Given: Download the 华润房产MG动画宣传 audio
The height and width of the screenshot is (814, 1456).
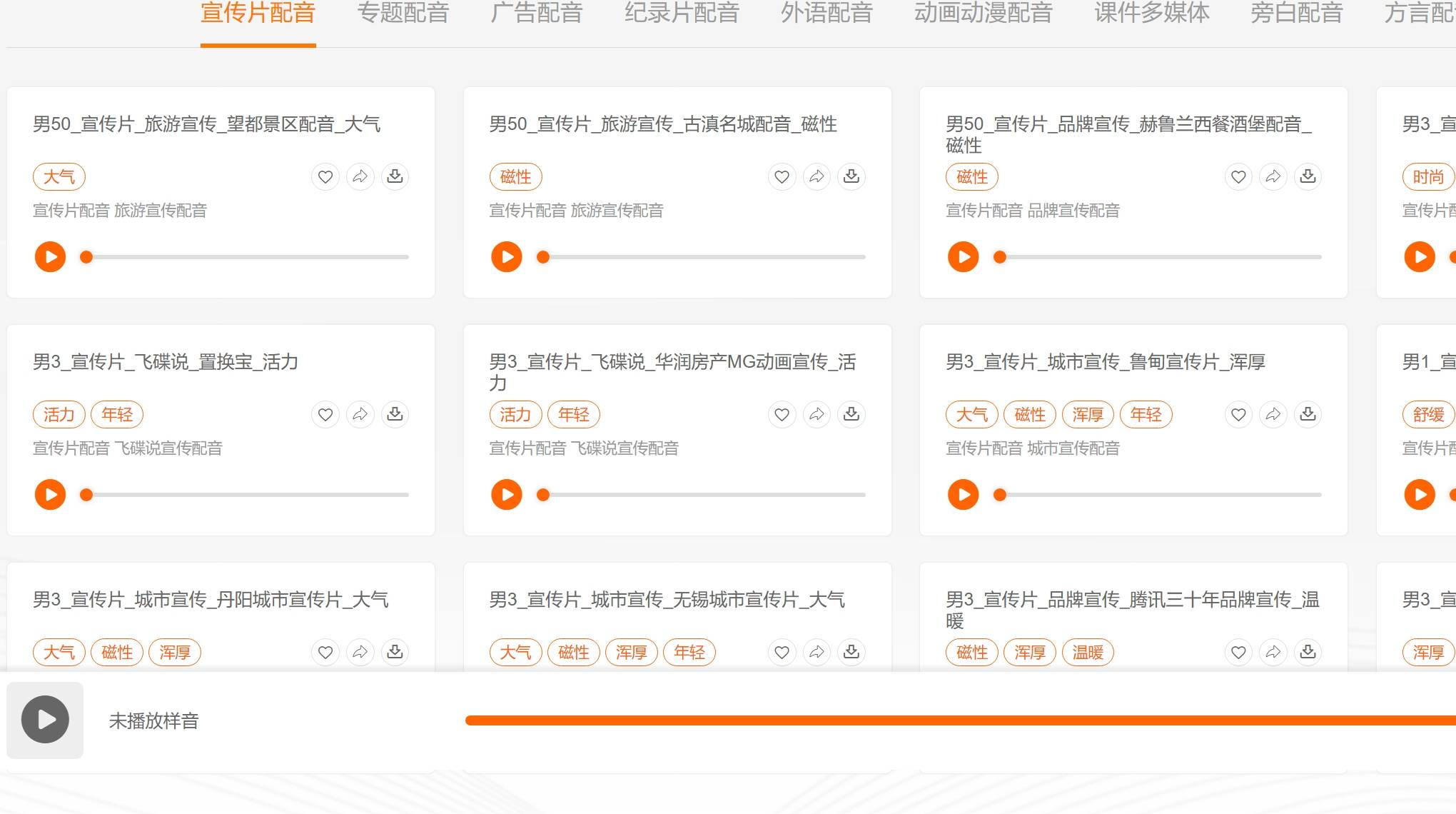Looking at the screenshot, I should 851,414.
